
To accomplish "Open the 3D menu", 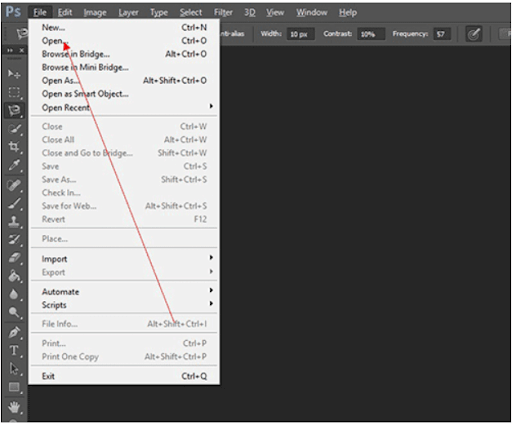I will click(x=250, y=13).
